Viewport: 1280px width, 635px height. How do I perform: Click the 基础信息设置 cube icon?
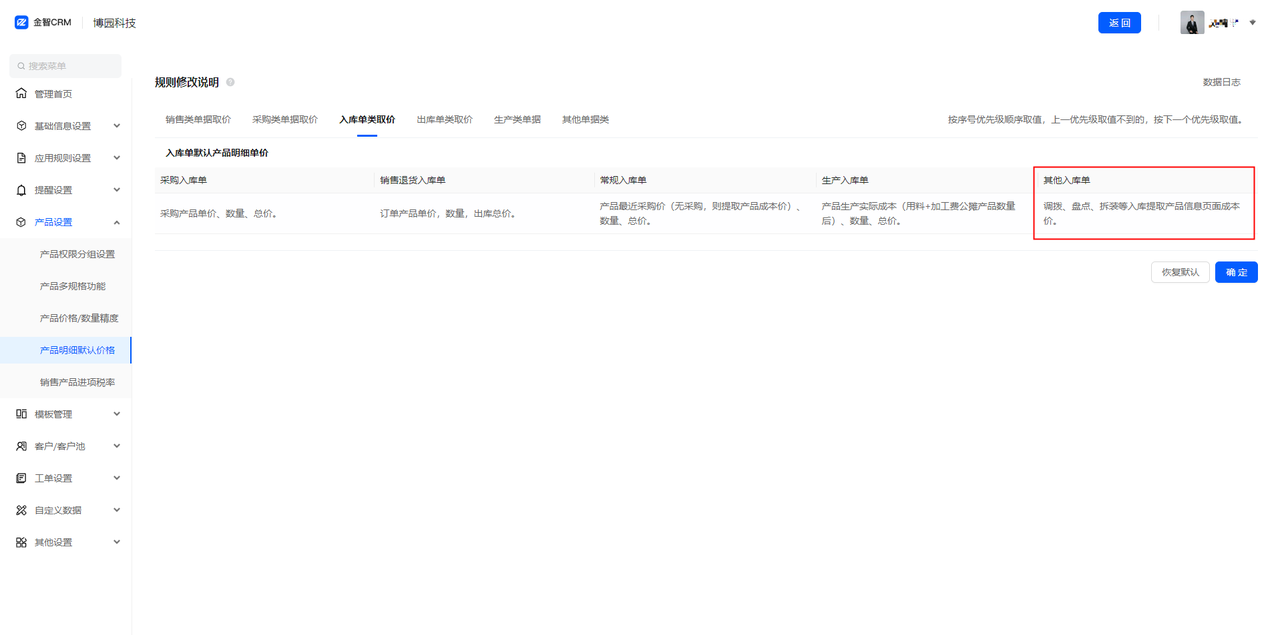[21, 126]
